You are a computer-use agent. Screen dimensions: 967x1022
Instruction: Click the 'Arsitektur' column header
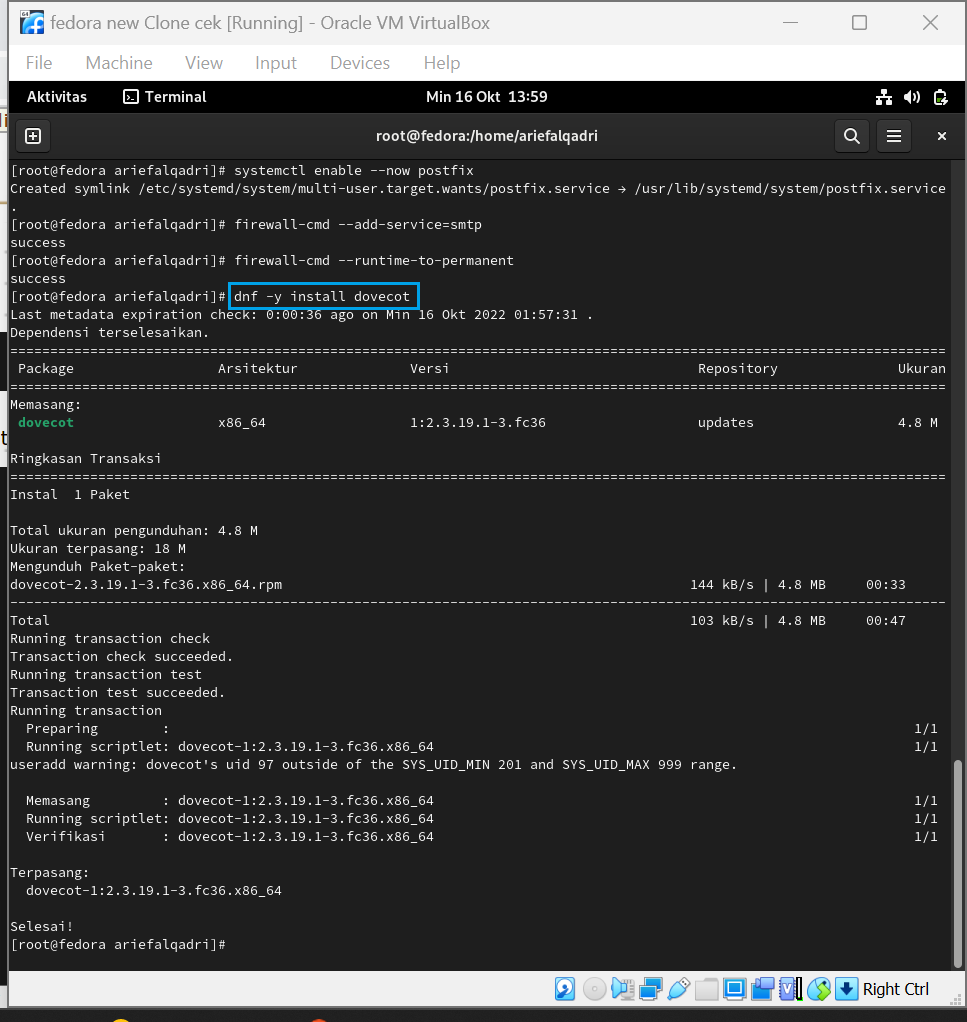pyautogui.click(x=257, y=368)
